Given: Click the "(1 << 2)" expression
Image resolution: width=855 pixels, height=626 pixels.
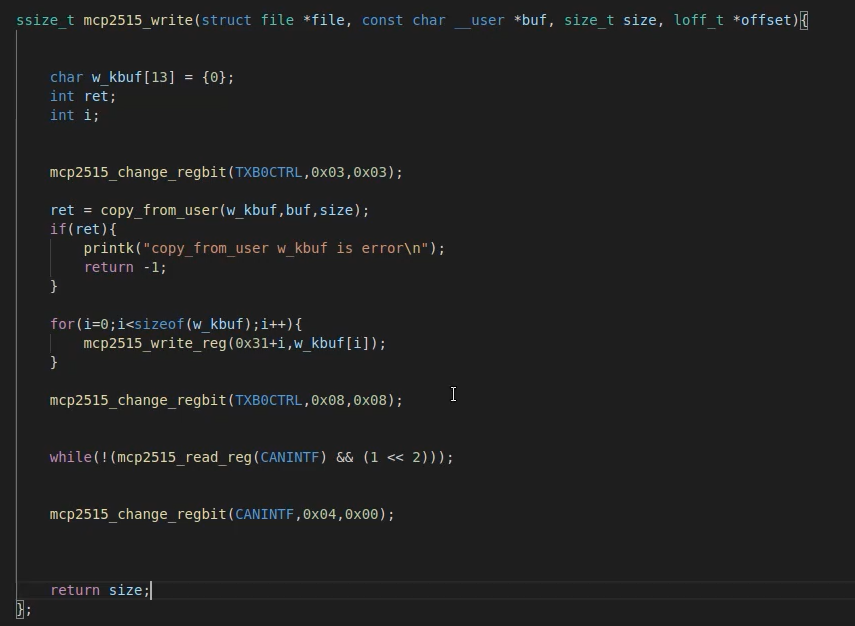Looking at the screenshot, I should click(395, 457).
